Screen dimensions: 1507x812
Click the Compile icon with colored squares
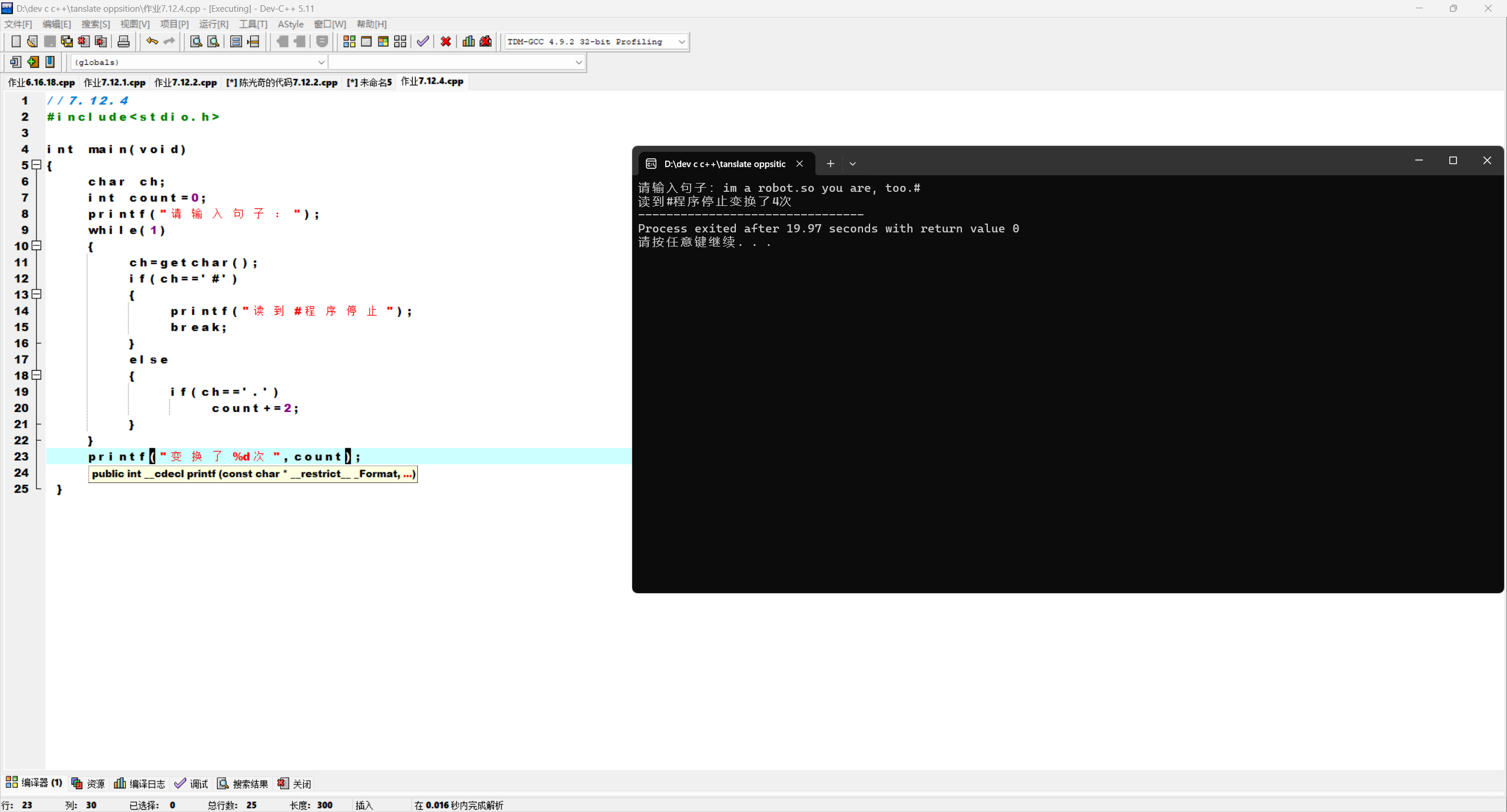click(x=349, y=41)
